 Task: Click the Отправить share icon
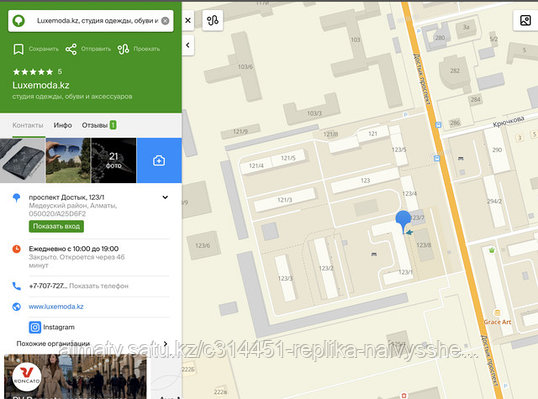tap(71, 49)
